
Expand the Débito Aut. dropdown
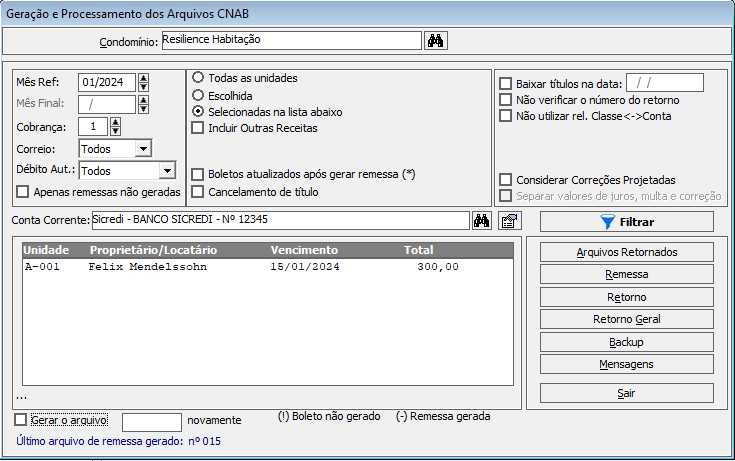click(x=167, y=171)
